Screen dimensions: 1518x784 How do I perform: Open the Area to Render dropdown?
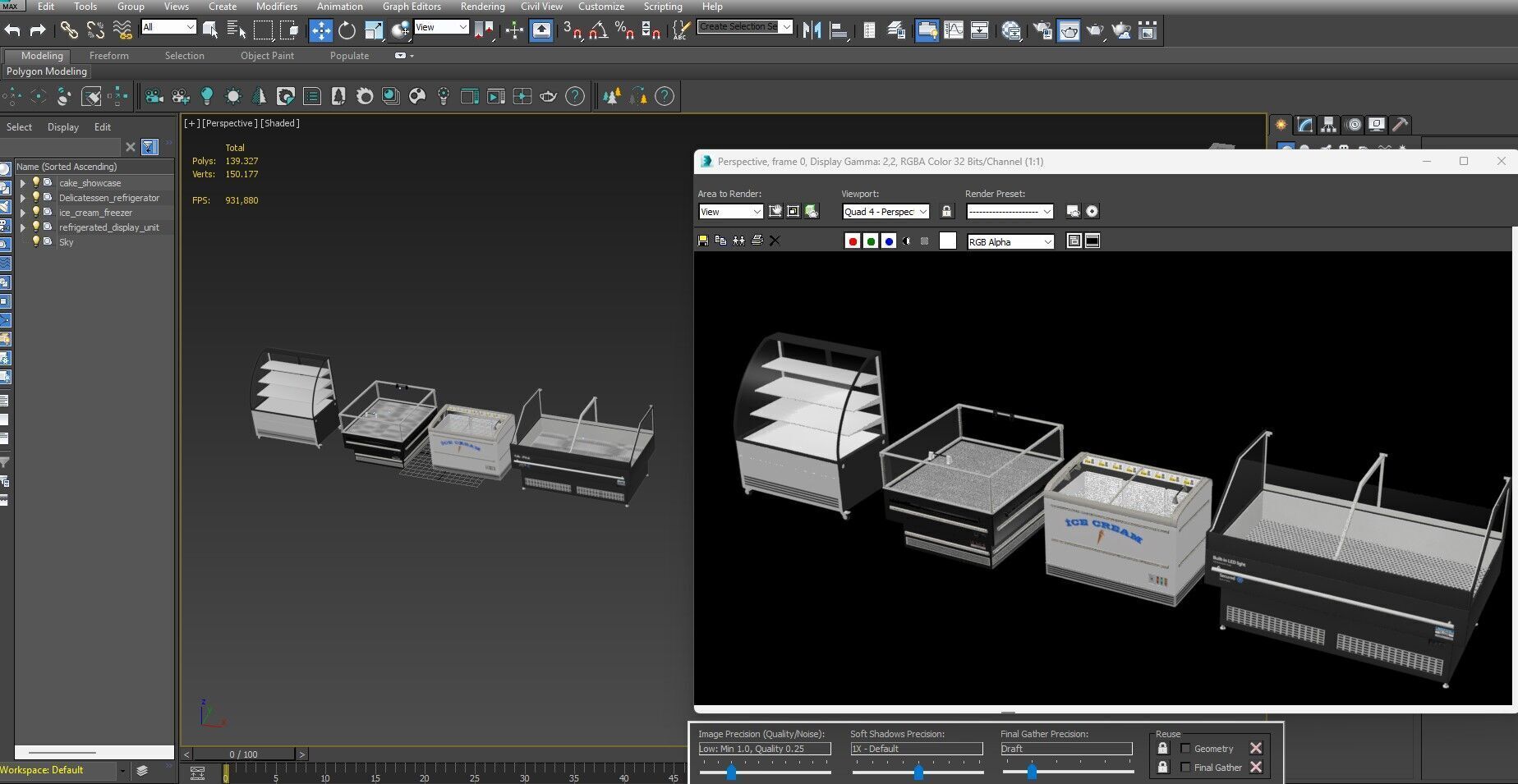[730, 212]
